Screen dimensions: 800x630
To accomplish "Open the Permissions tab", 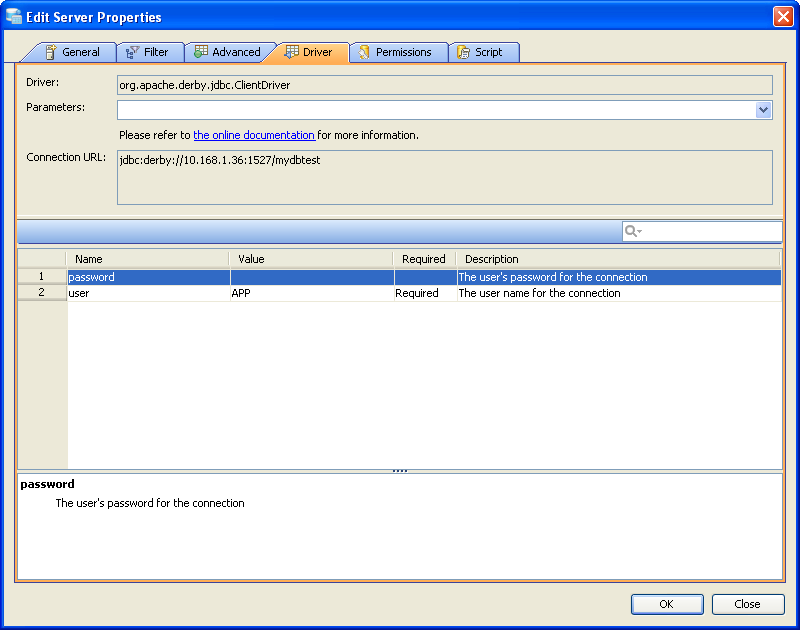I will [399, 52].
